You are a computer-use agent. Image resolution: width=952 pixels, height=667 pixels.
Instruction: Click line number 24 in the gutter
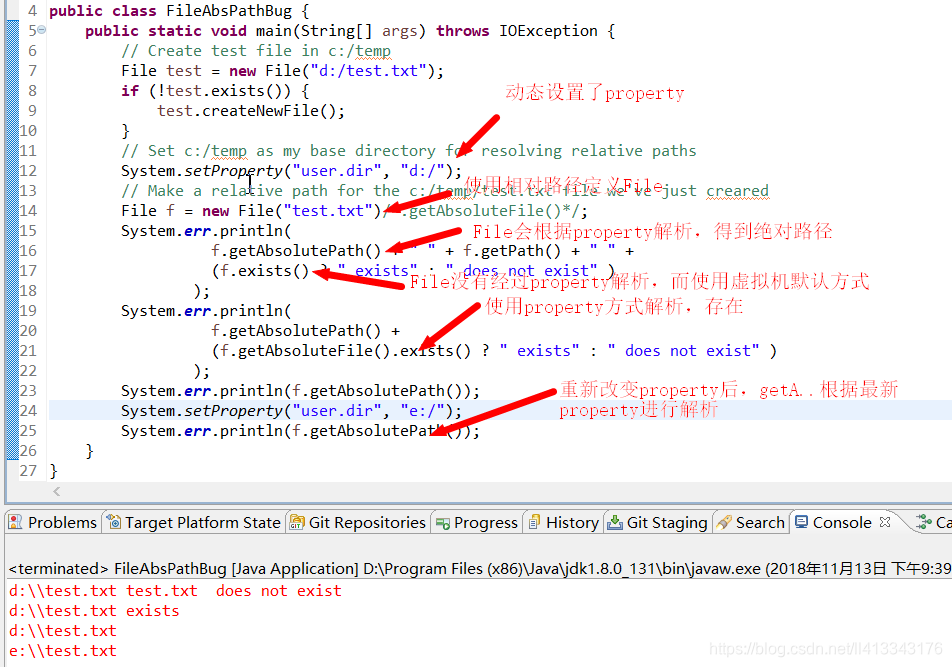pos(28,411)
